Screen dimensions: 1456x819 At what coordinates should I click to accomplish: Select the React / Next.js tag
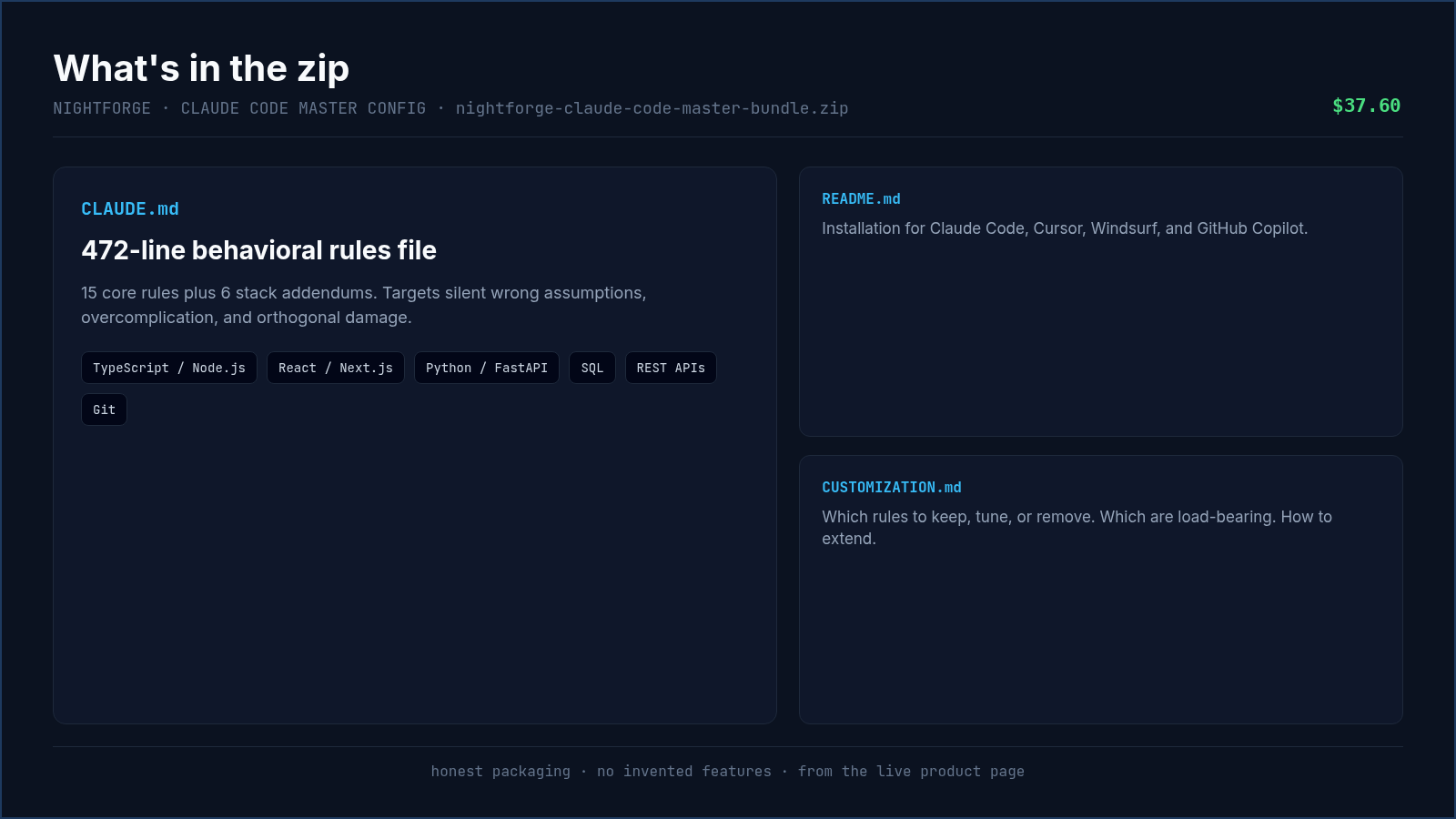[336, 368]
